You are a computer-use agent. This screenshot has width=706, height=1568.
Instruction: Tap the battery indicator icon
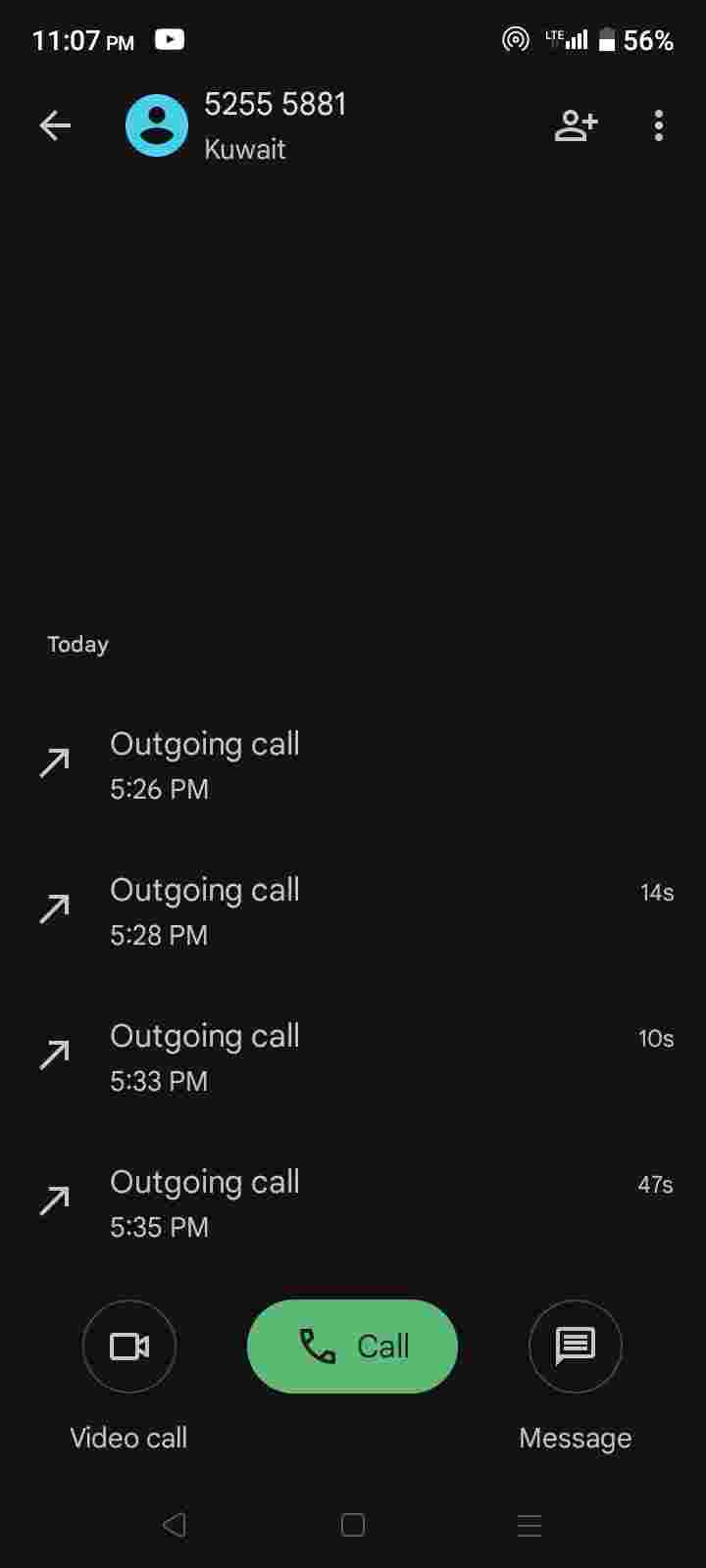(x=607, y=40)
